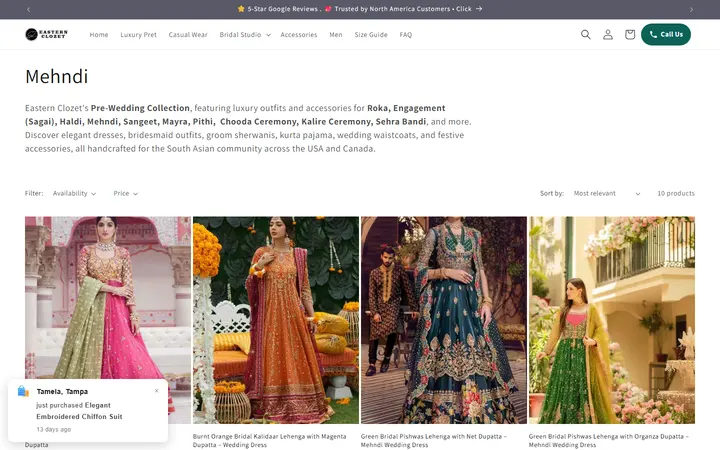
Task: Open Men menu item
Action: [x=336, y=34]
